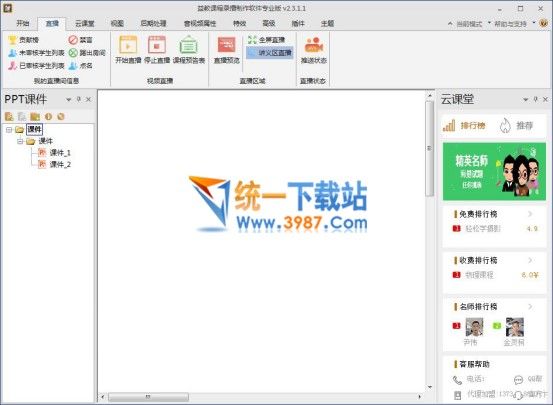Open 推送状态 camera status icon

point(314,45)
